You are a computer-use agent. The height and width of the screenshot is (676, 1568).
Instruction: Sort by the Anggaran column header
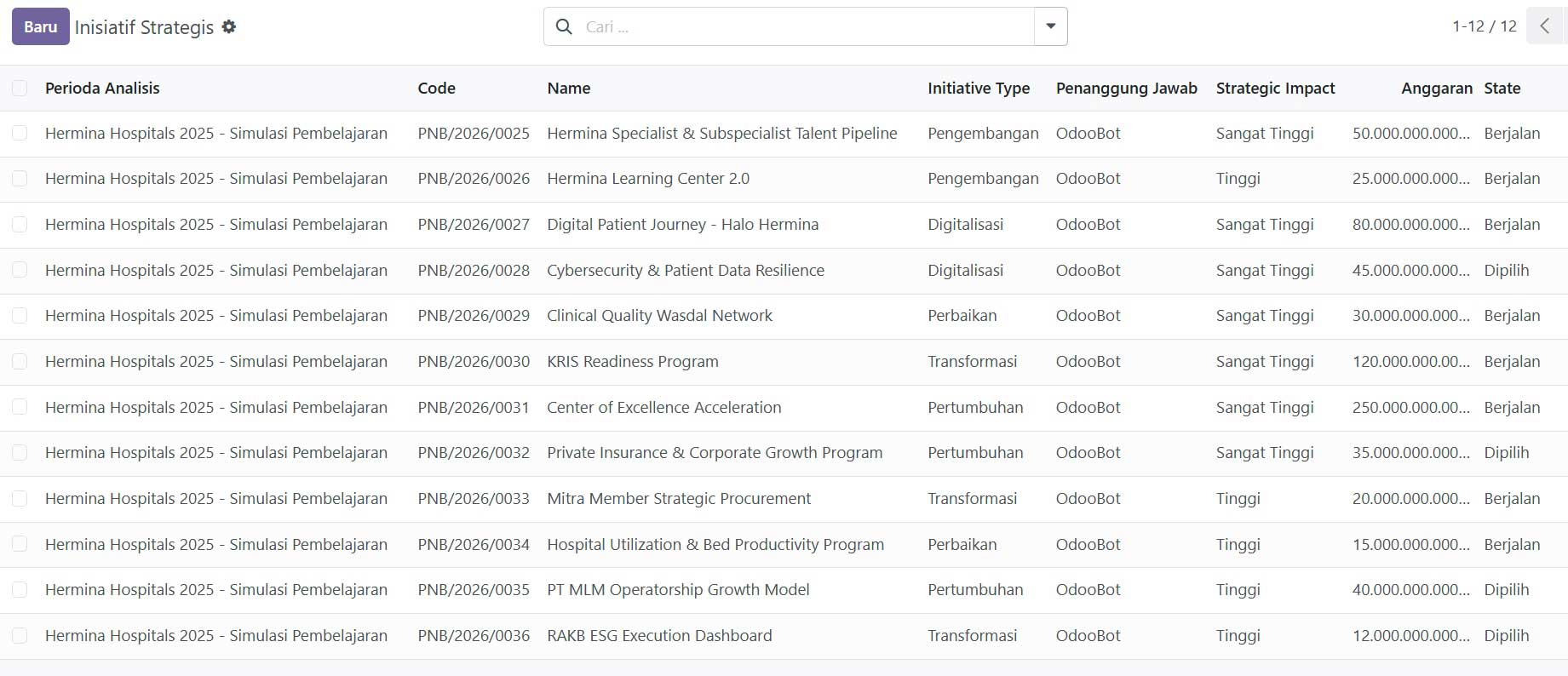[x=1437, y=88]
